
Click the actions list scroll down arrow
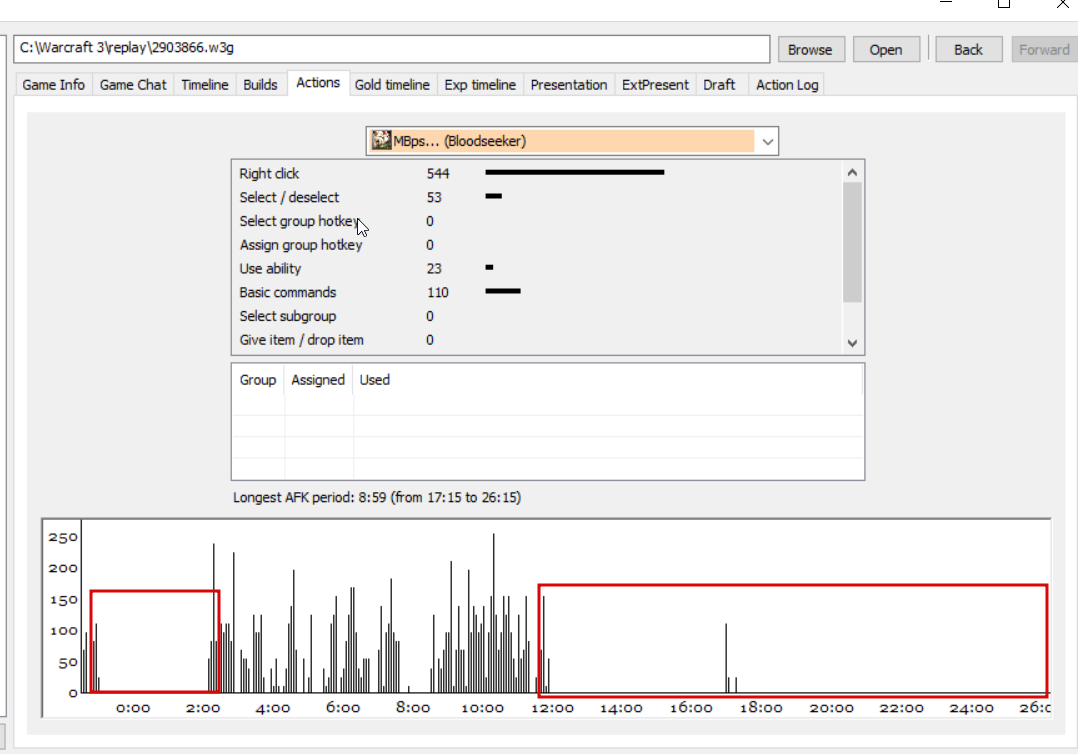pyautogui.click(x=852, y=343)
